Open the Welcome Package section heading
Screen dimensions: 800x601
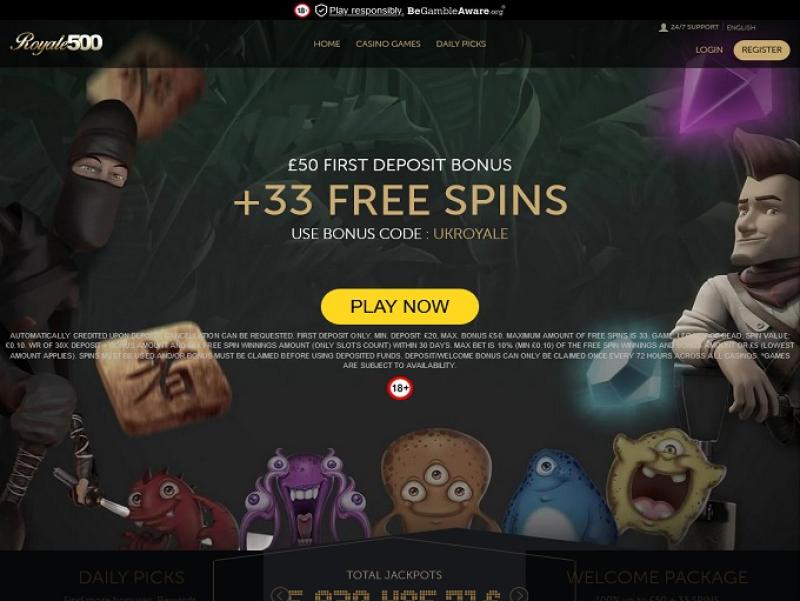[657, 578]
